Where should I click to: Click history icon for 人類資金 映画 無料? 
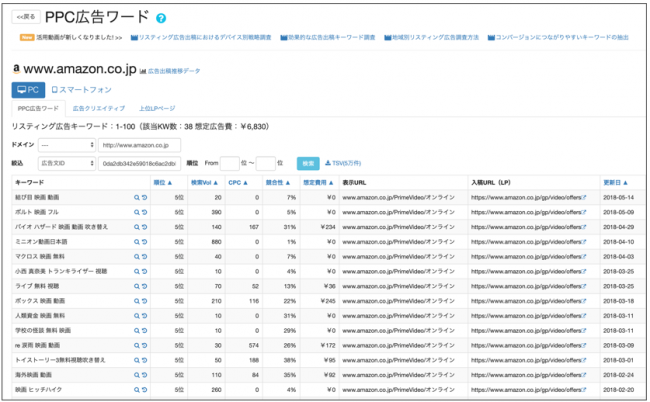click(144, 316)
